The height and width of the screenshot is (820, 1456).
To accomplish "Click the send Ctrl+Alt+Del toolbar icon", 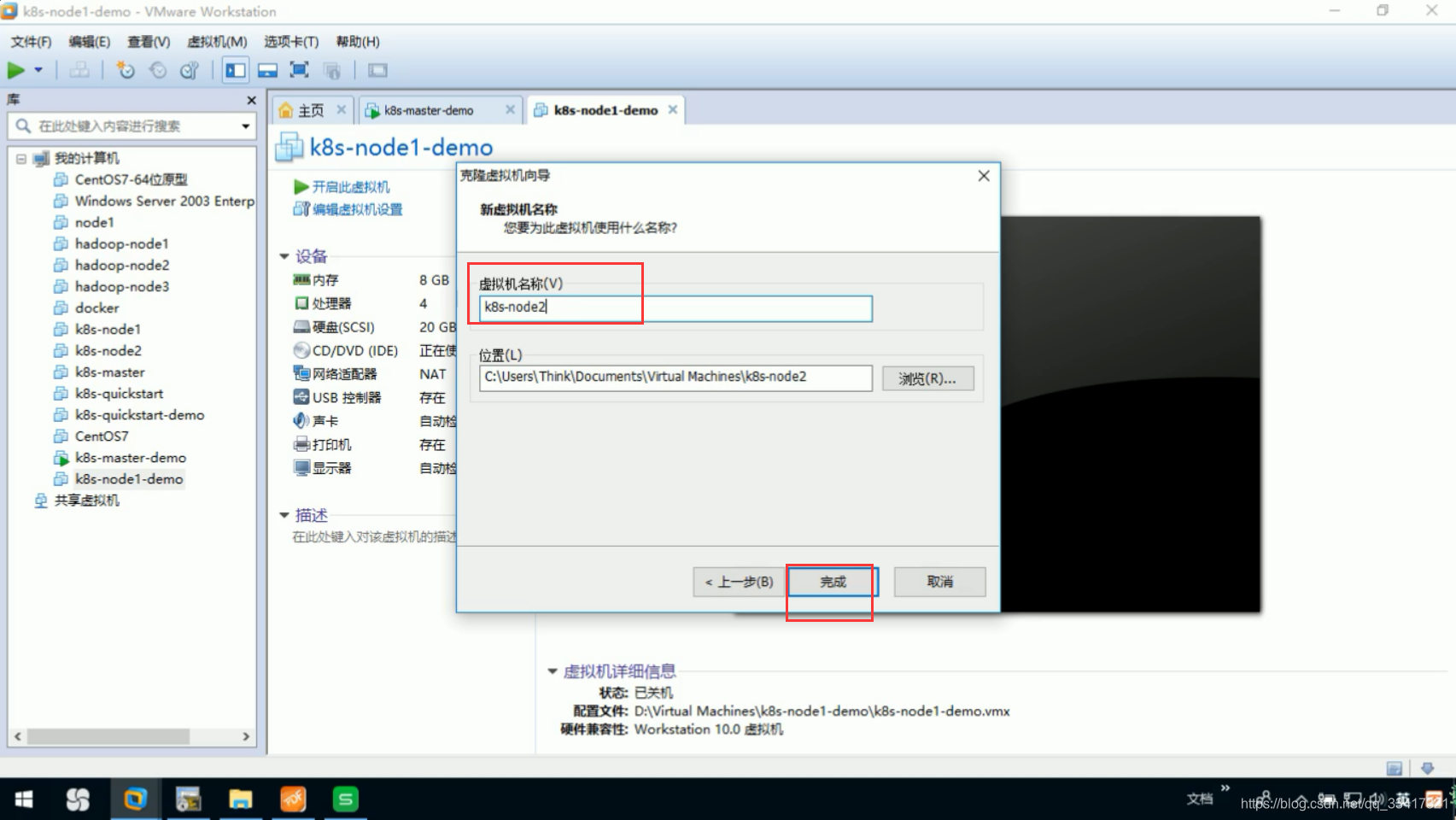I will tap(79, 70).
